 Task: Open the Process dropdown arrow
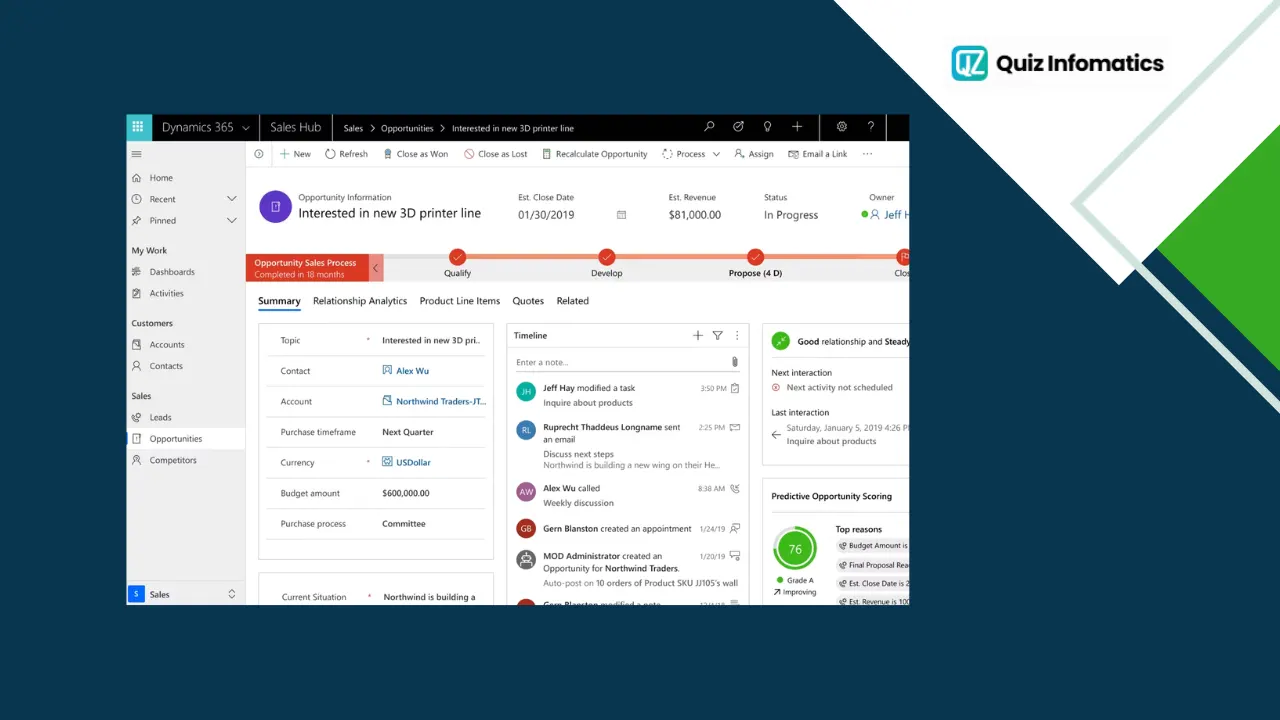pyautogui.click(x=716, y=154)
